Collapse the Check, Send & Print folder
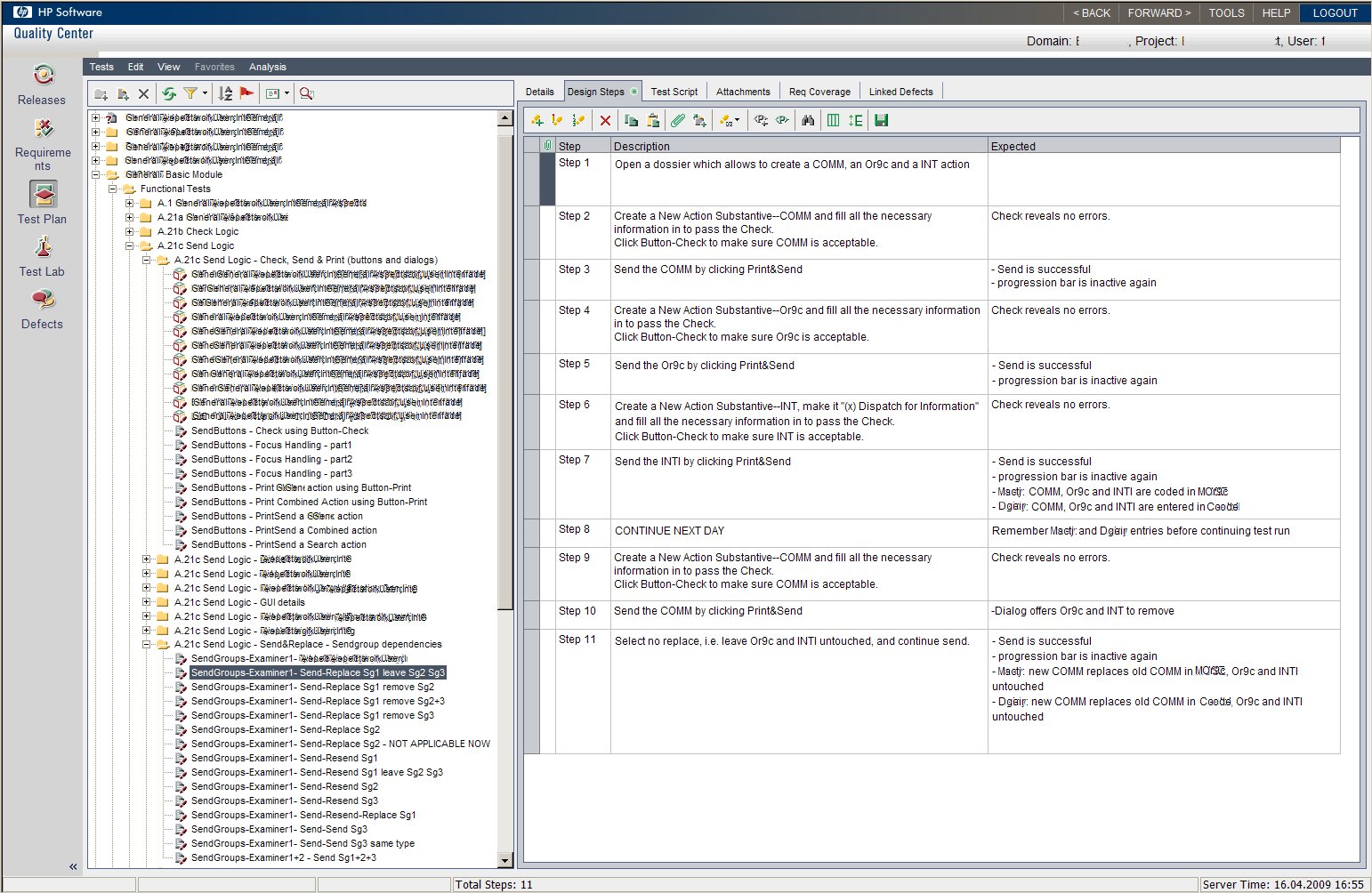 (x=147, y=260)
